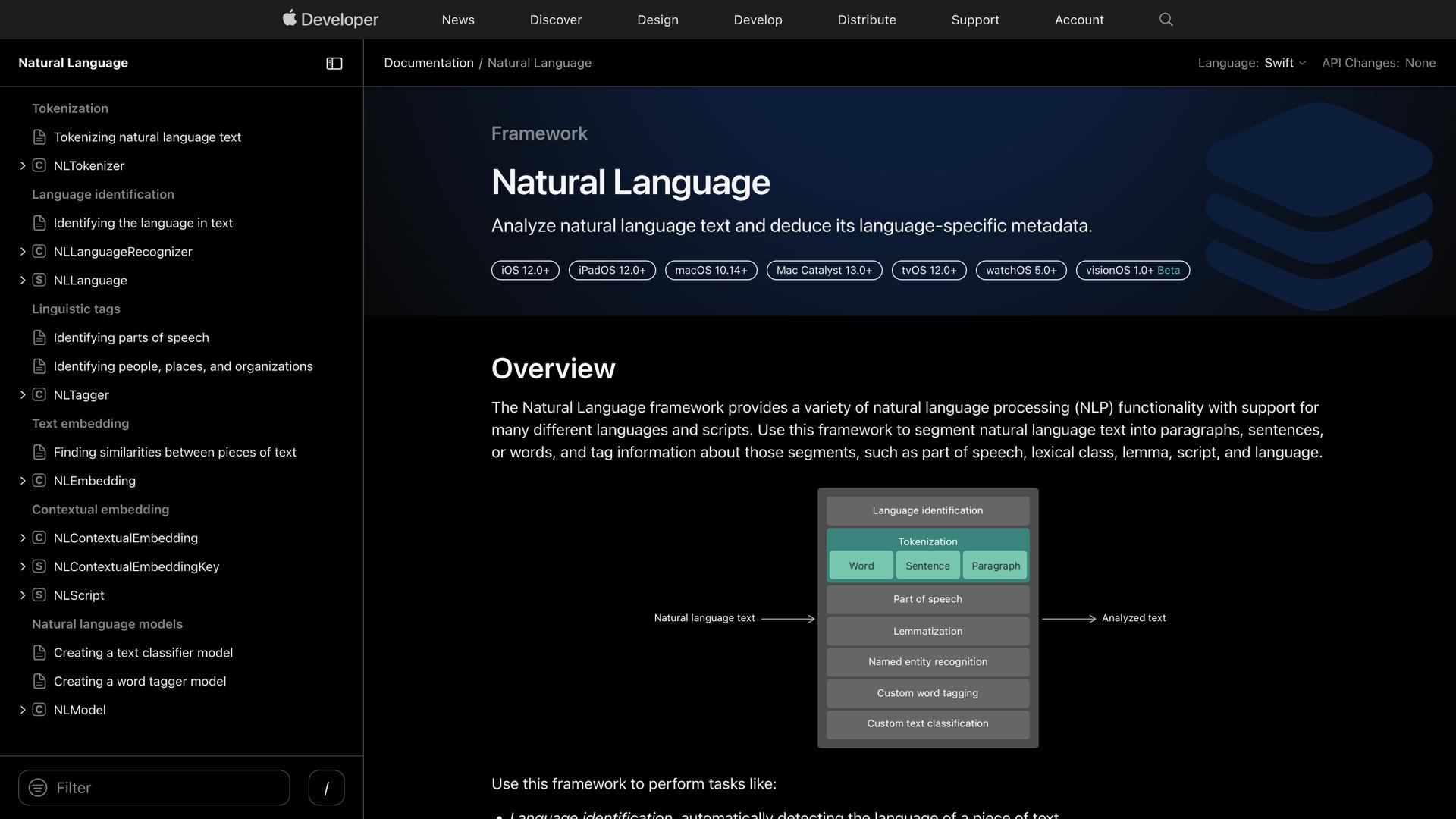This screenshot has width=1456, height=819.
Task: Expand NLContextualEmbedding in the sidebar
Action: click(x=22, y=538)
